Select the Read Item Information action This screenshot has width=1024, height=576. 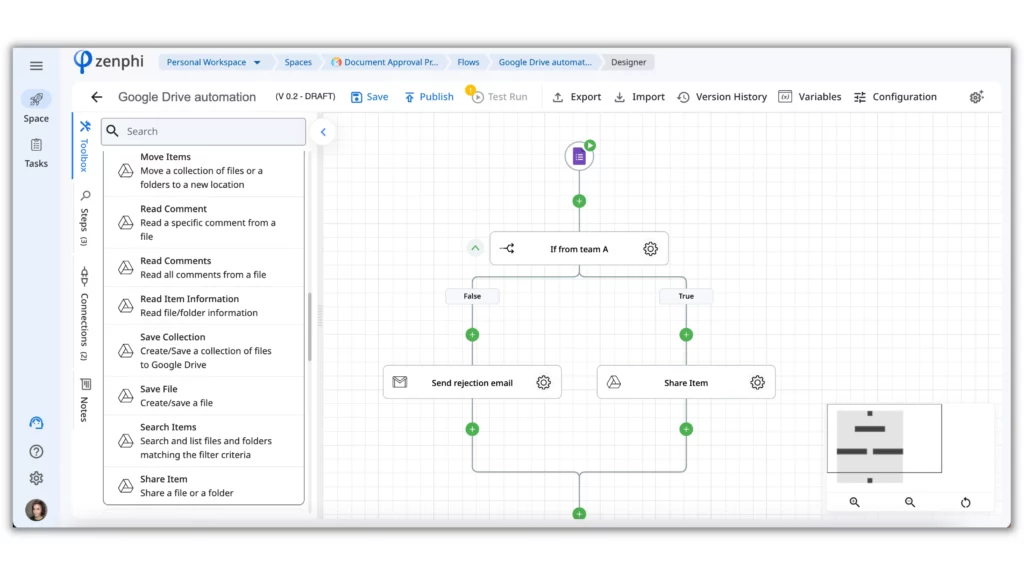click(204, 306)
